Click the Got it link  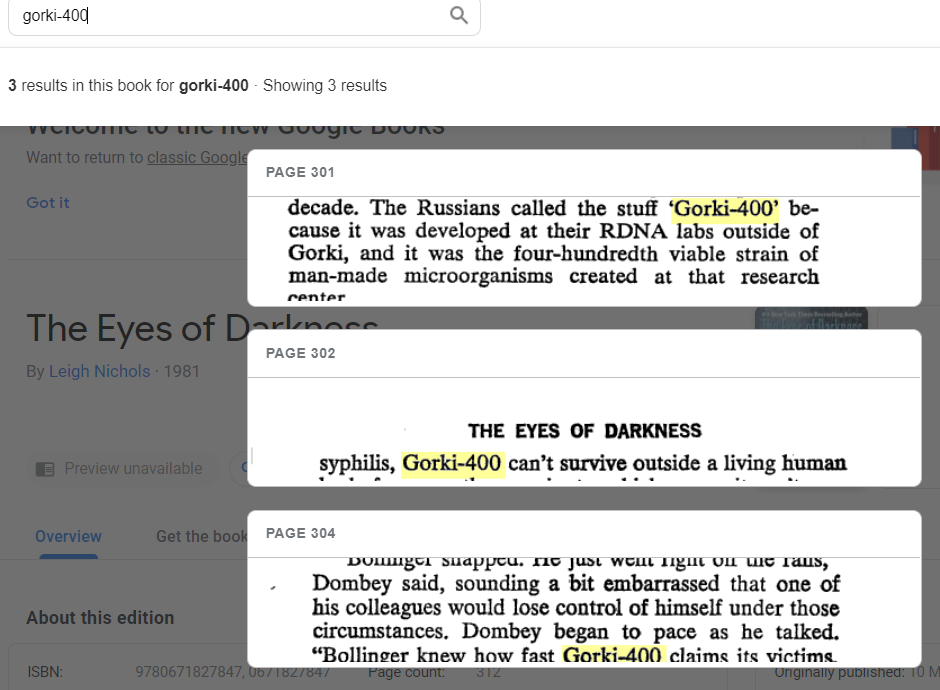click(x=48, y=203)
